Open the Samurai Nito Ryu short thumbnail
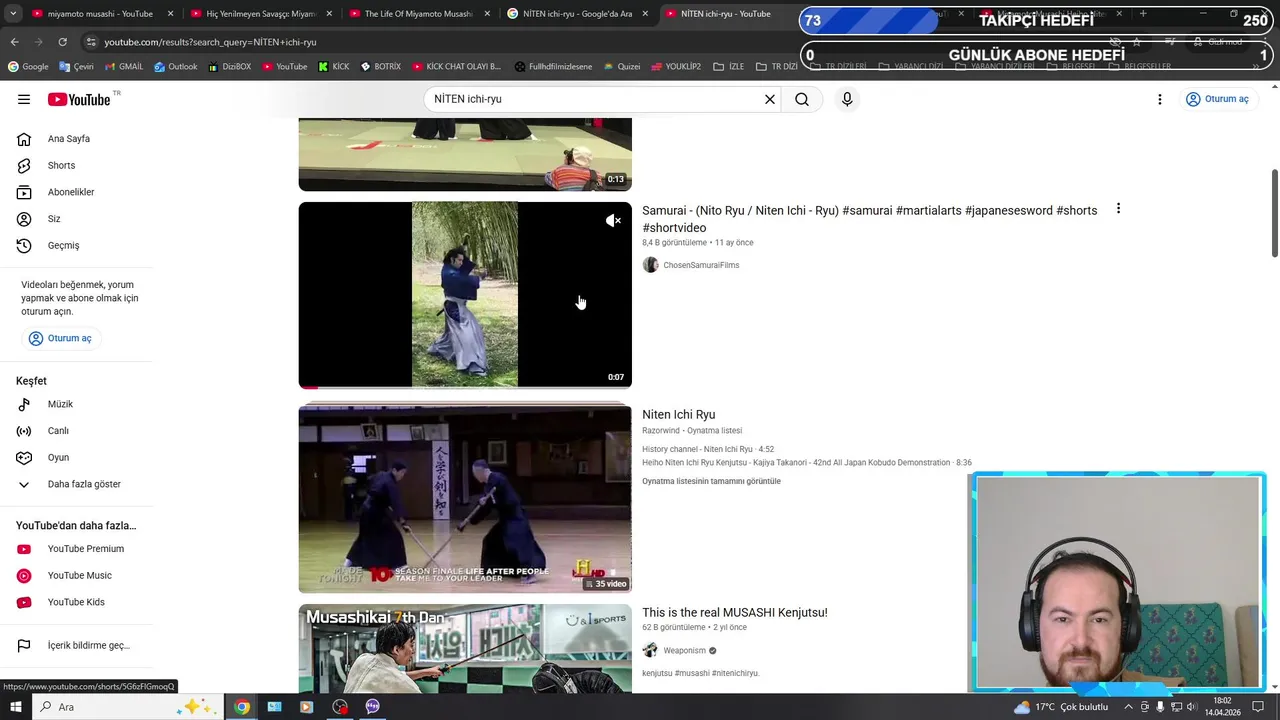The height and width of the screenshot is (720, 1280). [x=465, y=295]
